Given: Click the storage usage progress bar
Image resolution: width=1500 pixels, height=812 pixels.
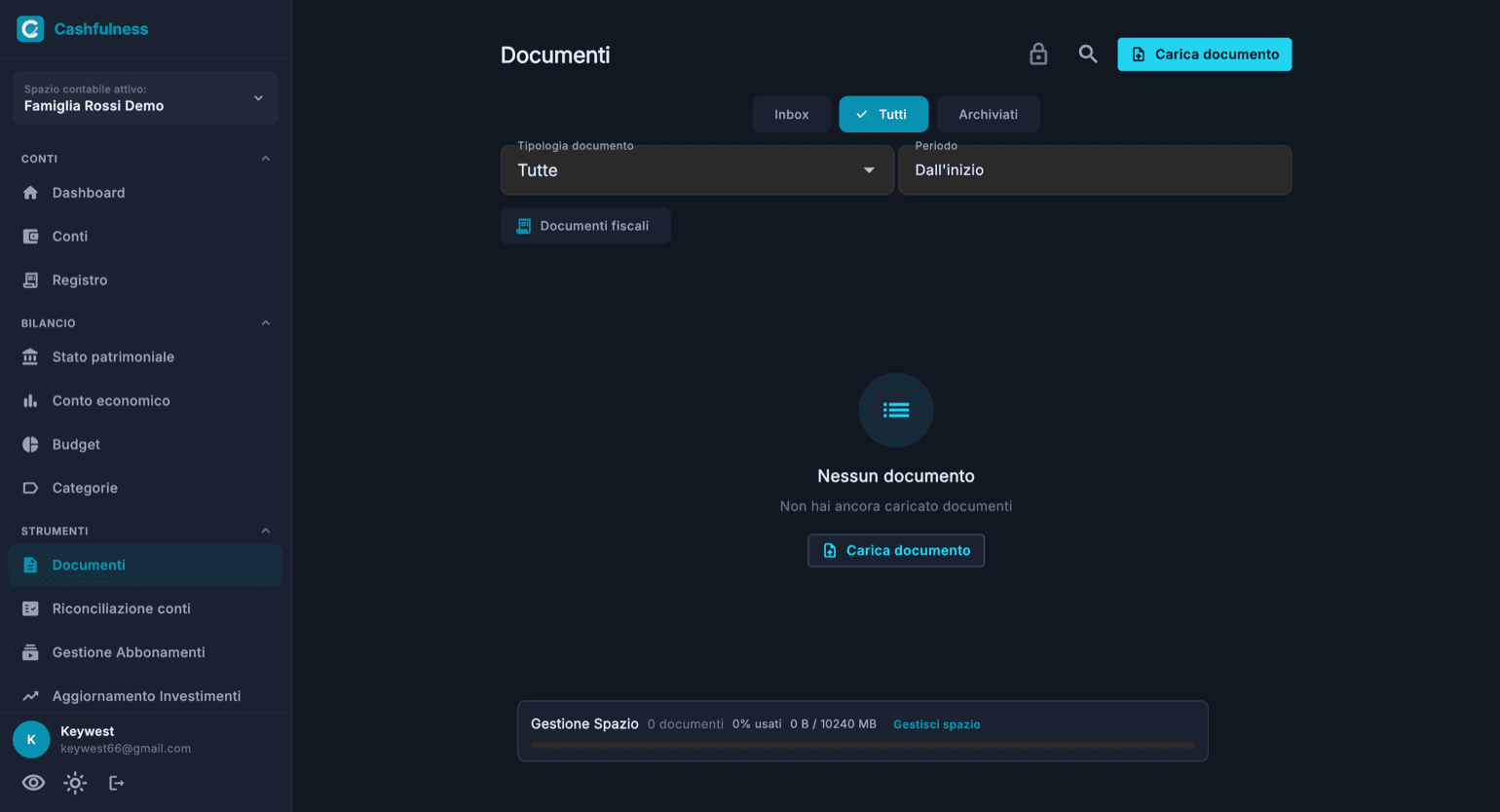Looking at the screenshot, I should 863,745.
